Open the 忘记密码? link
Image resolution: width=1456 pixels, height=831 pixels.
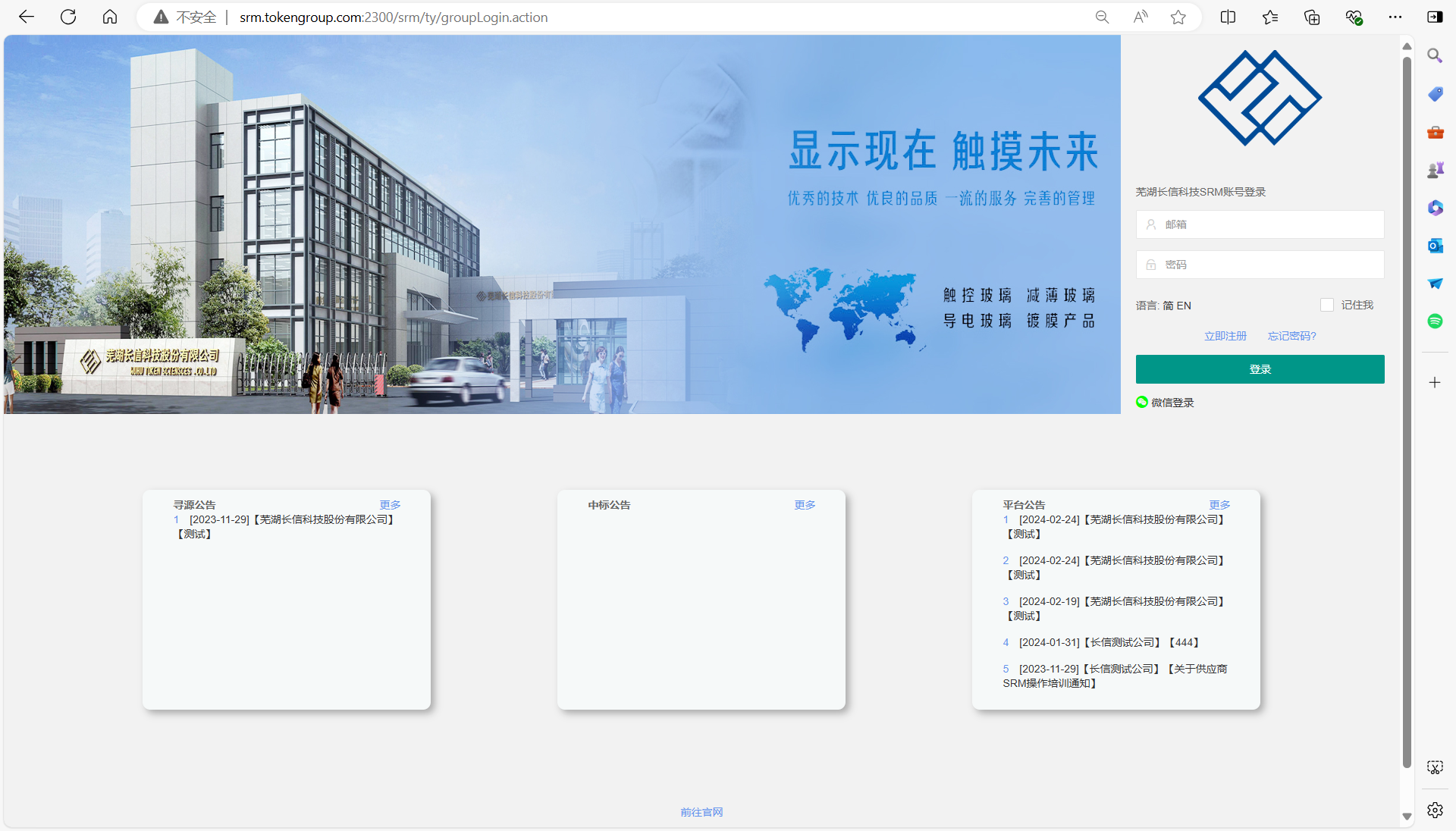[1292, 336]
